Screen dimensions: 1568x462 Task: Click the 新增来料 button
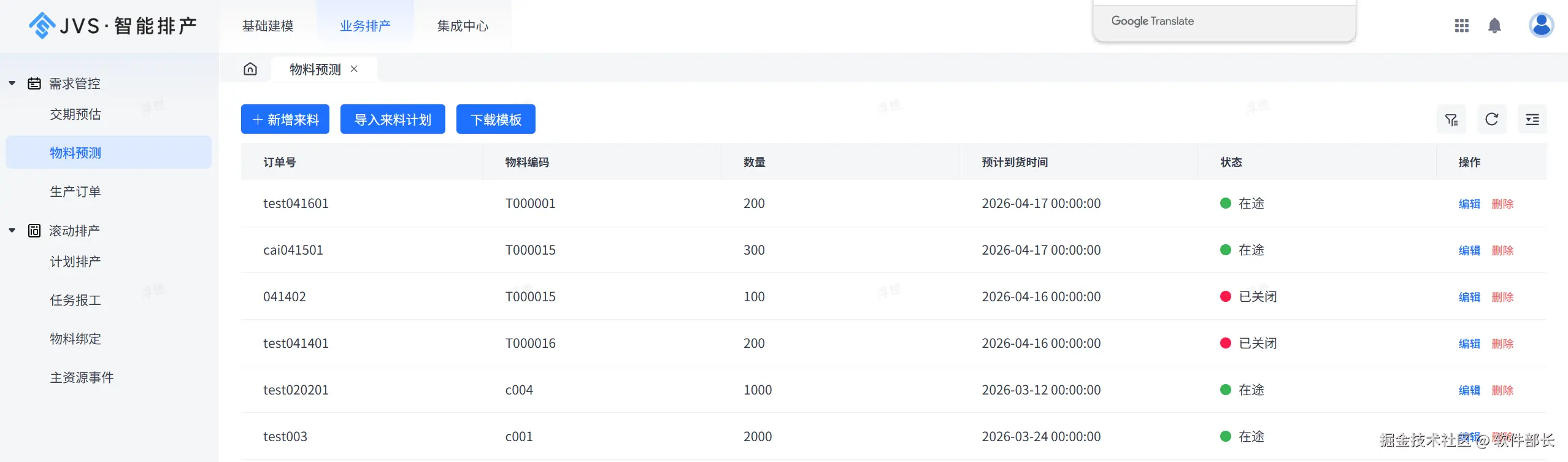coord(285,120)
